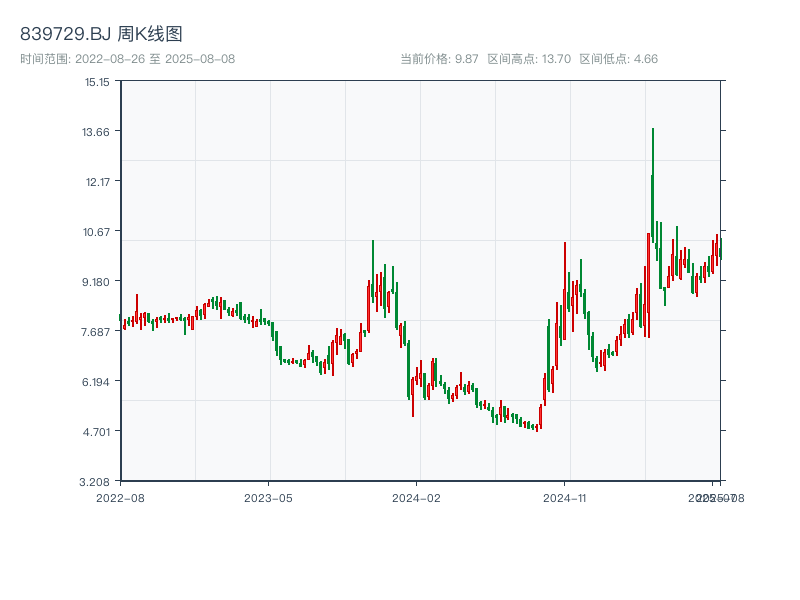Viewport: 800px width, 600px height.
Task: Click the 9.180 y-axis label
Action: click(96, 282)
